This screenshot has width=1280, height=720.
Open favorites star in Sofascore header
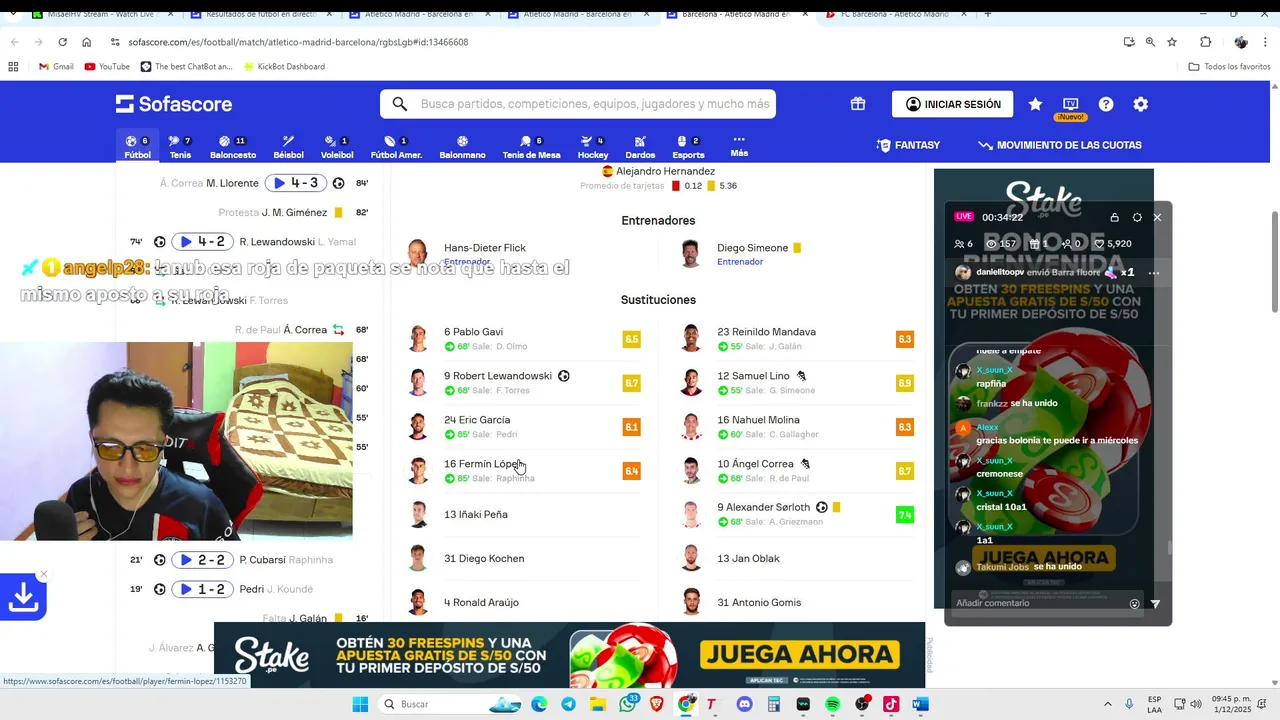(x=1035, y=104)
